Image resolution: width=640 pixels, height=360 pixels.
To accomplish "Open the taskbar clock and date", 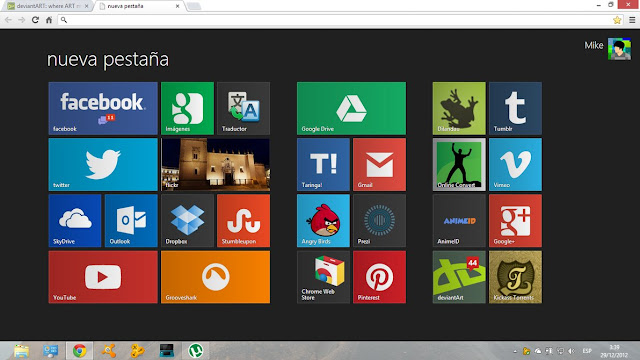I will [x=614, y=351].
